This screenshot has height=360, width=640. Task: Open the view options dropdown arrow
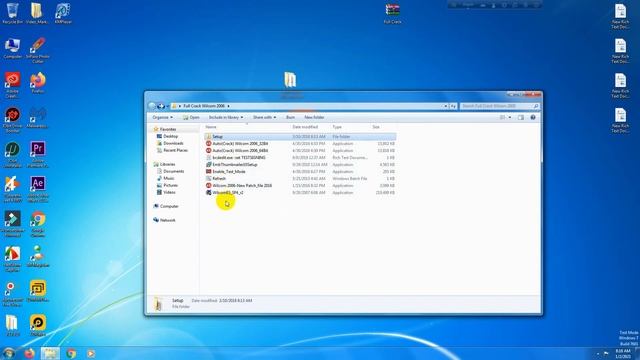pos(509,118)
